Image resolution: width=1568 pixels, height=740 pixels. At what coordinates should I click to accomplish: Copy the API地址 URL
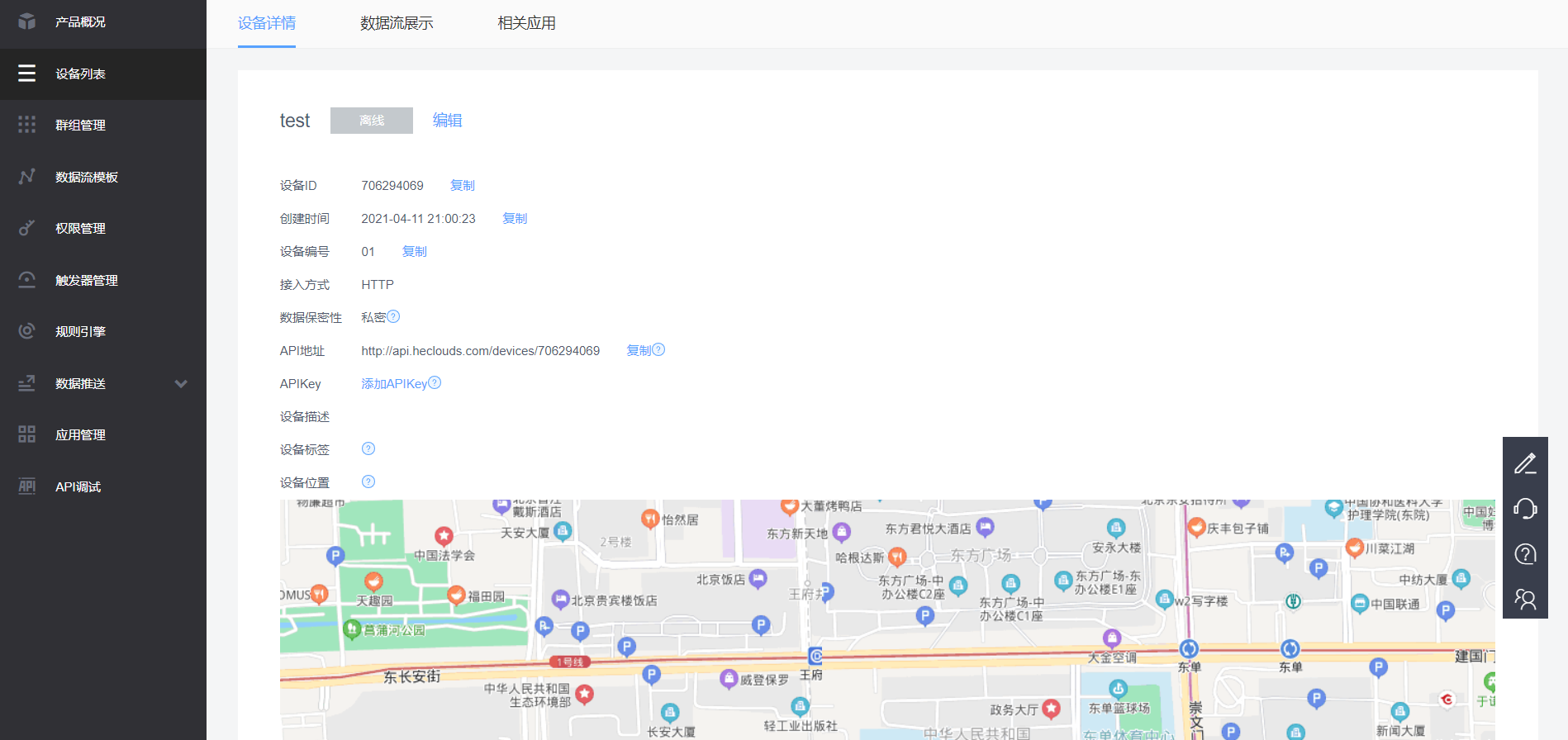click(x=639, y=350)
